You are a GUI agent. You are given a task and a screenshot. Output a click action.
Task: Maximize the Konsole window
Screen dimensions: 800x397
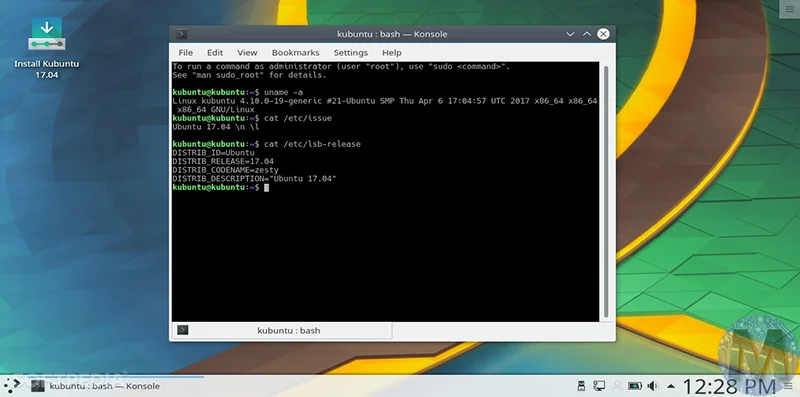pyautogui.click(x=587, y=34)
